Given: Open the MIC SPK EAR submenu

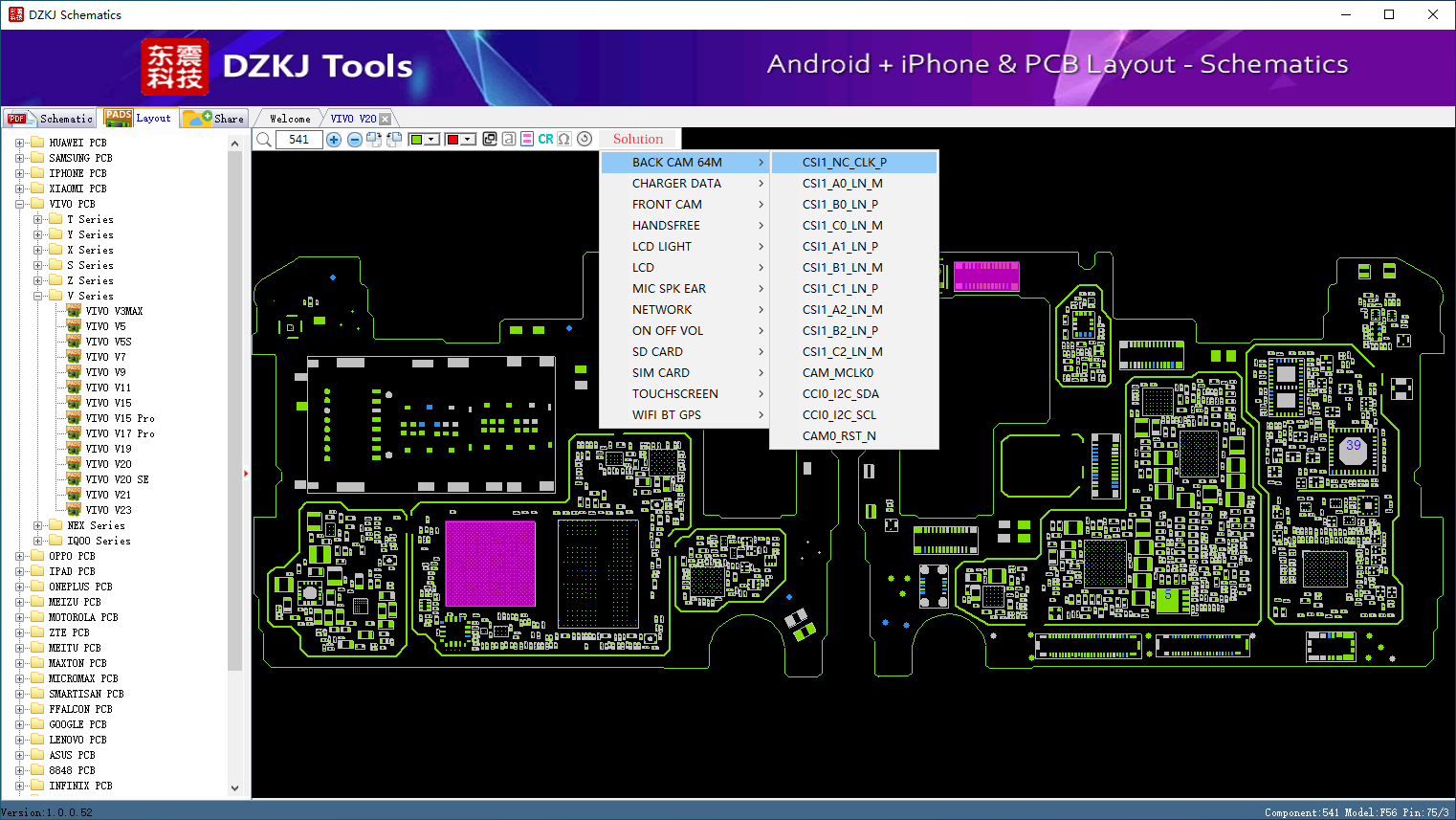Looking at the screenshot, I should 685,289.
